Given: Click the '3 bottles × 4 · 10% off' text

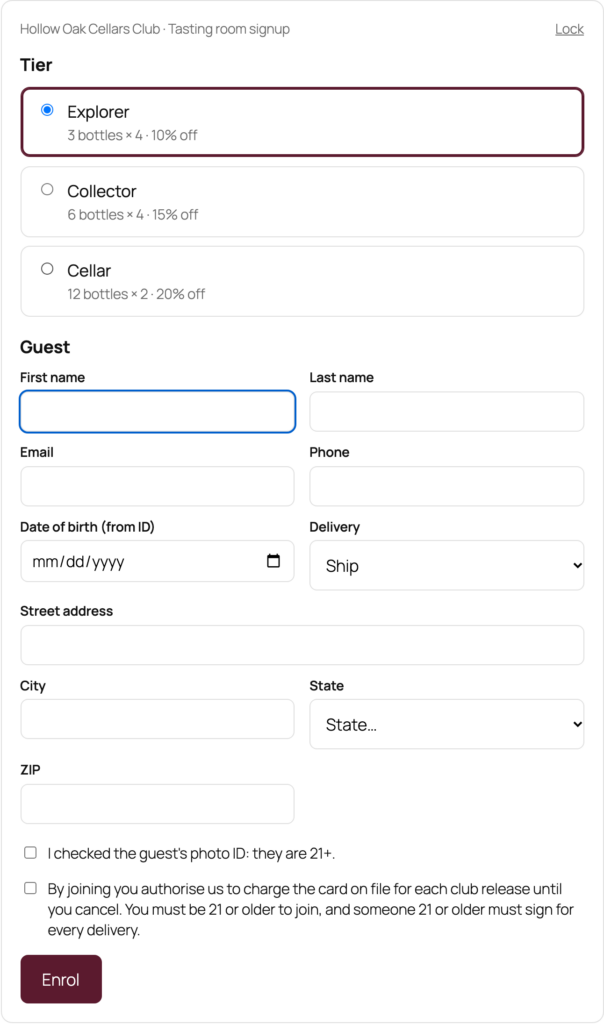Looking at the screenshot, I should click(132, 135).
